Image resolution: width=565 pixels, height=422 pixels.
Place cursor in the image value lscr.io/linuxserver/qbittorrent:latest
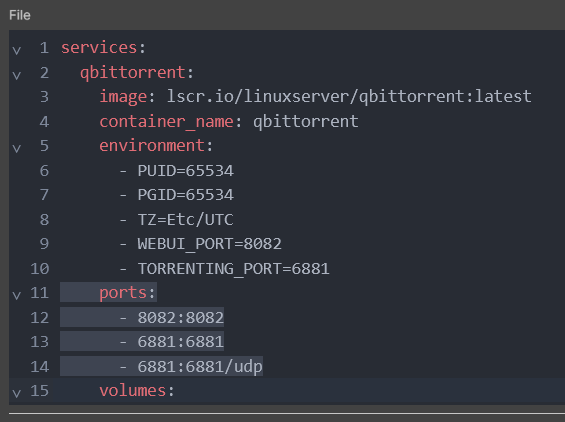[x=349, y=97]
